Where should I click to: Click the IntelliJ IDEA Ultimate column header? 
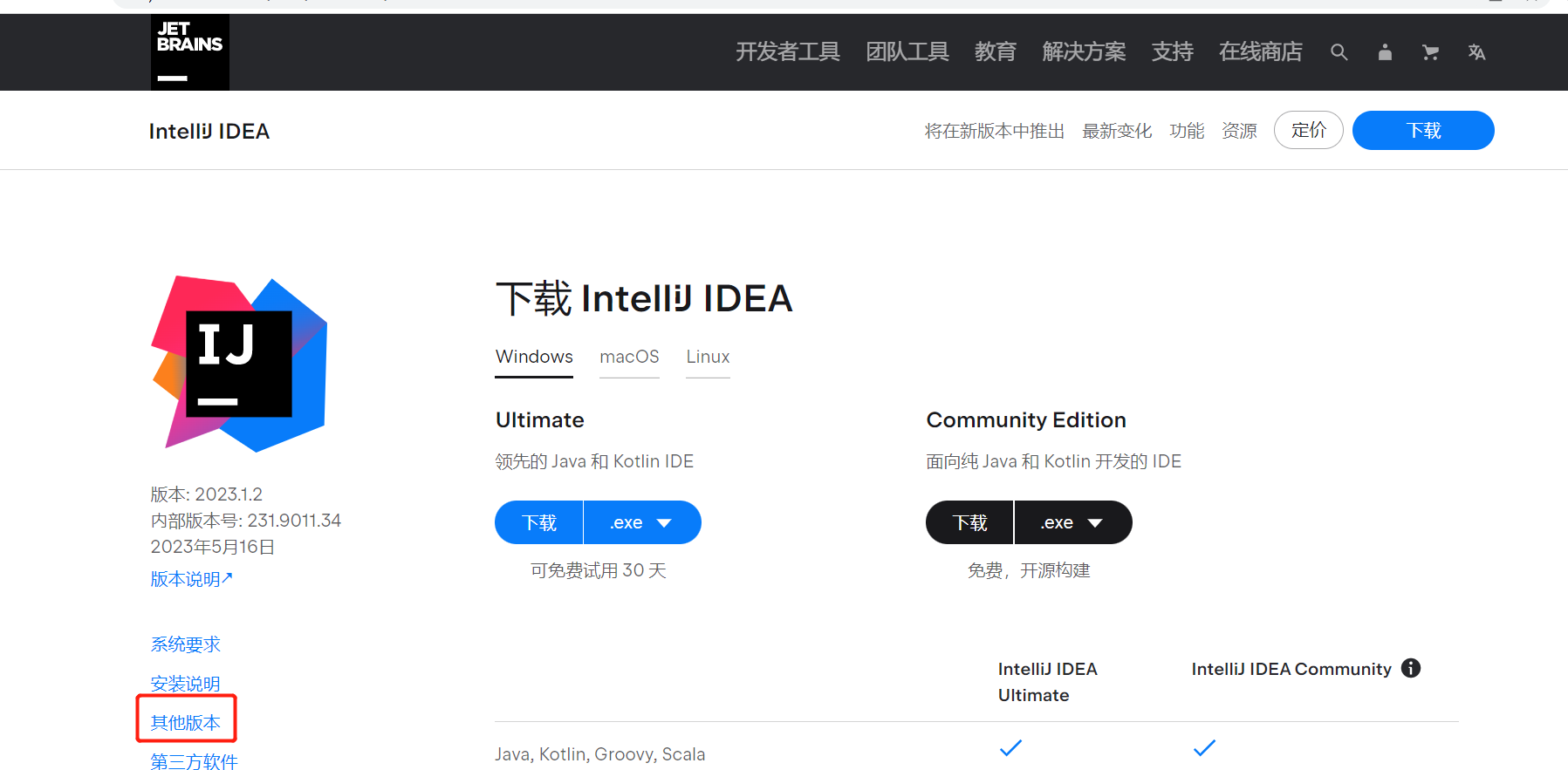tap(1048, 682)
